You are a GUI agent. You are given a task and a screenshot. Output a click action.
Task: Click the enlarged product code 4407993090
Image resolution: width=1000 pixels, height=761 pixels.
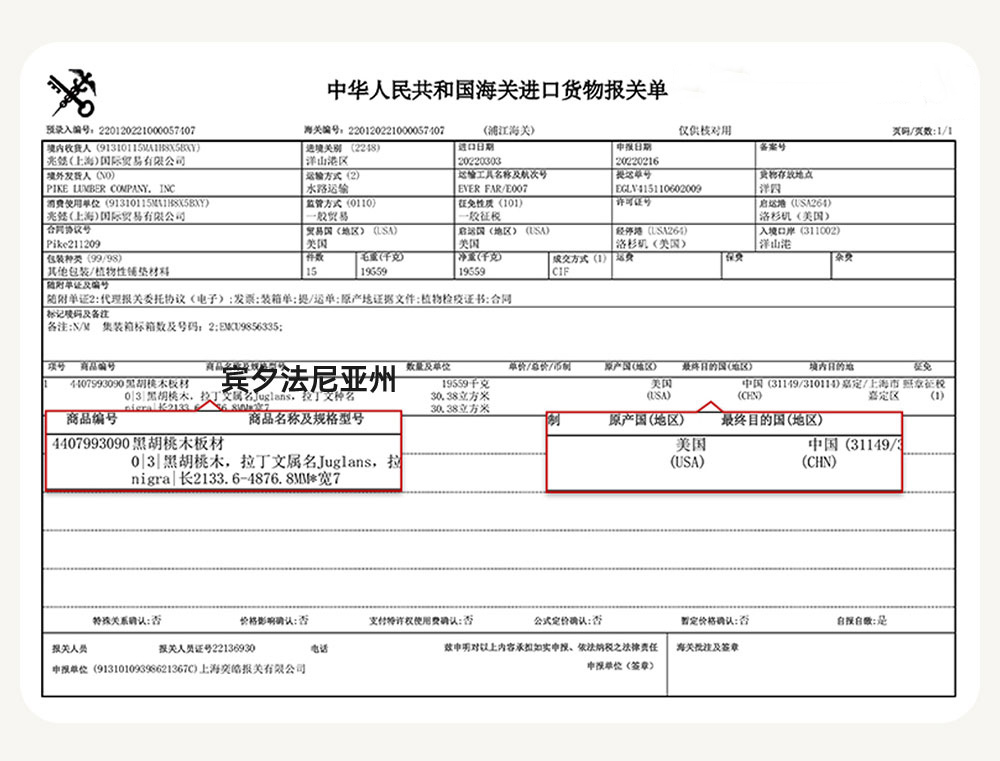pyautogui.click(x=90, y=444)
